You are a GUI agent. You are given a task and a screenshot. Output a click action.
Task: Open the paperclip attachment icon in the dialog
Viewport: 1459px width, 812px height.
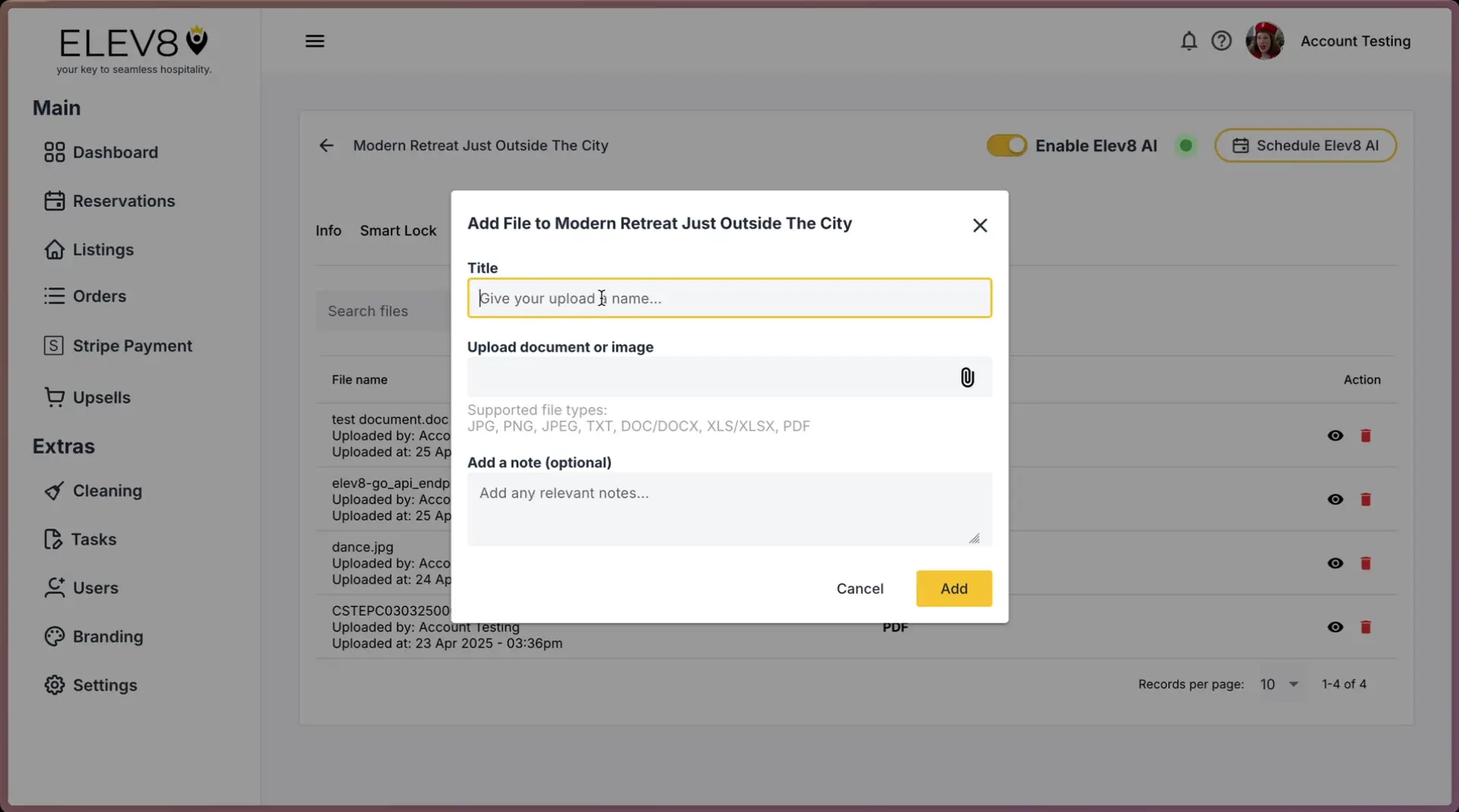pyautogui.click(x=966, y=377)
